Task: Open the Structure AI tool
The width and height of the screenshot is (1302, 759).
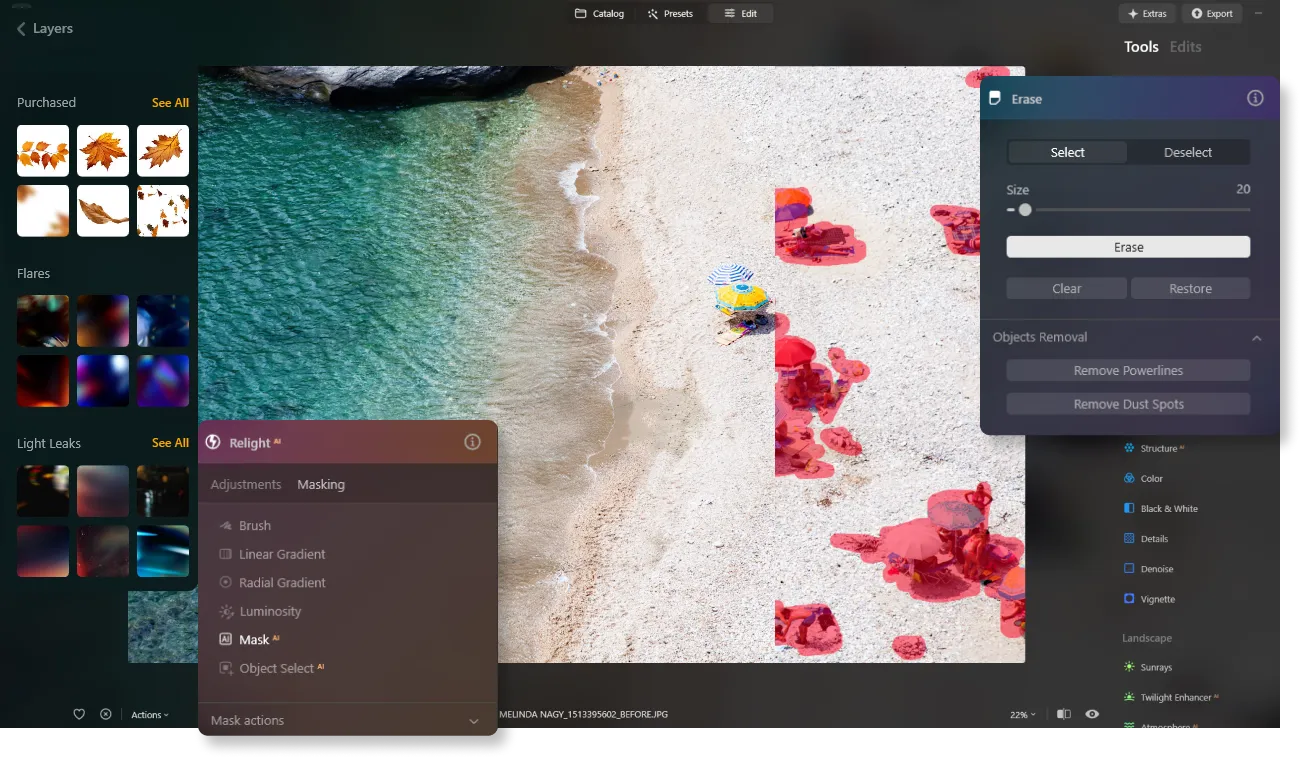Action: [x=1154, y=448]
